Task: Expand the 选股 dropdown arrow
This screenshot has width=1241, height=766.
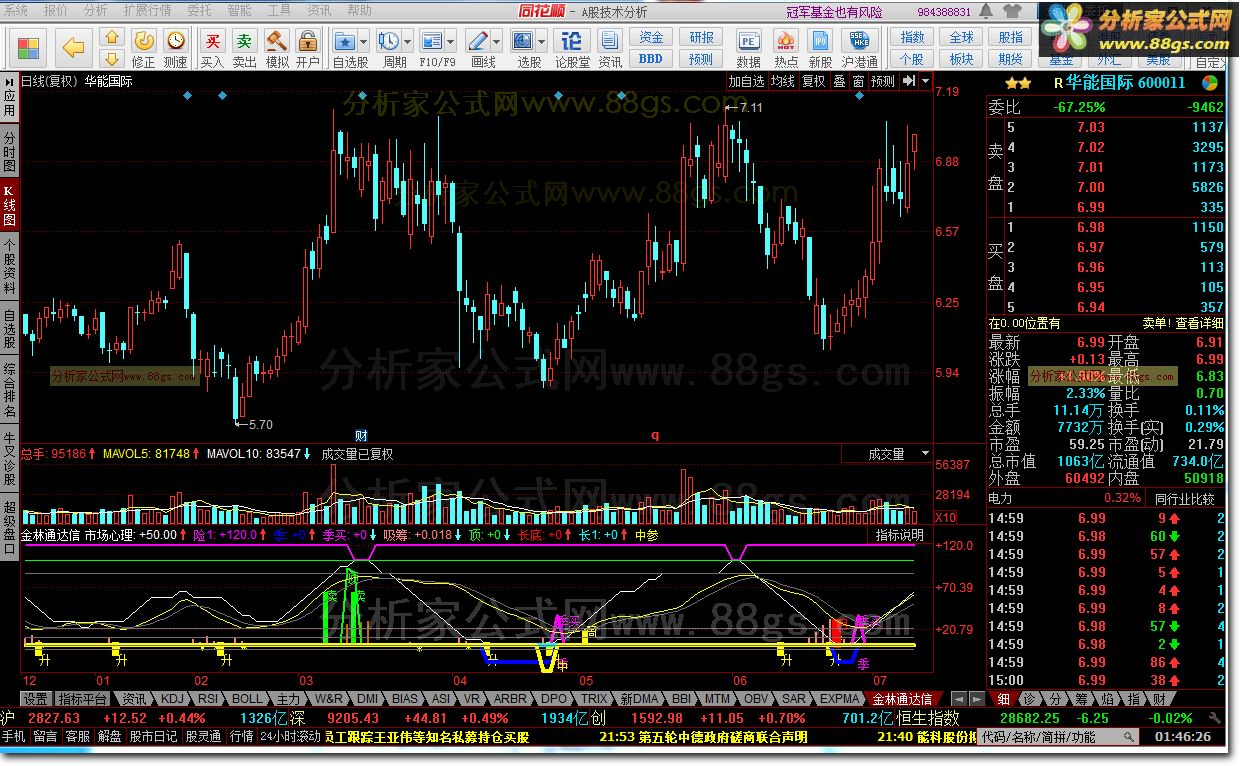Action: 542,42
